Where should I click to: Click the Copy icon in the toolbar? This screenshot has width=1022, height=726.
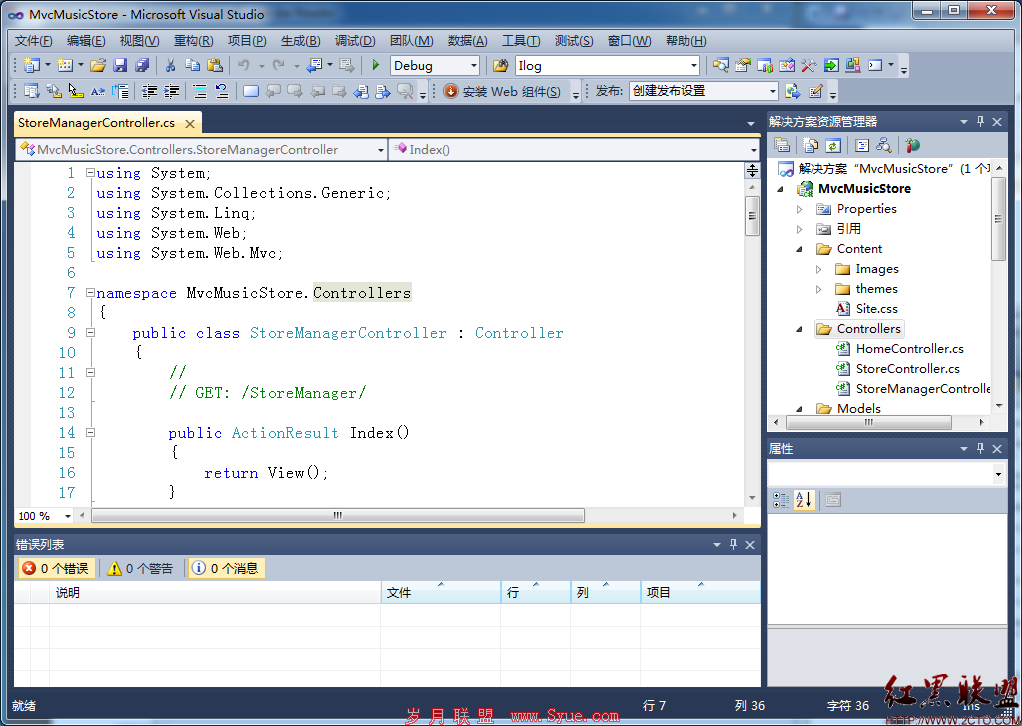[x=192, y=65]
